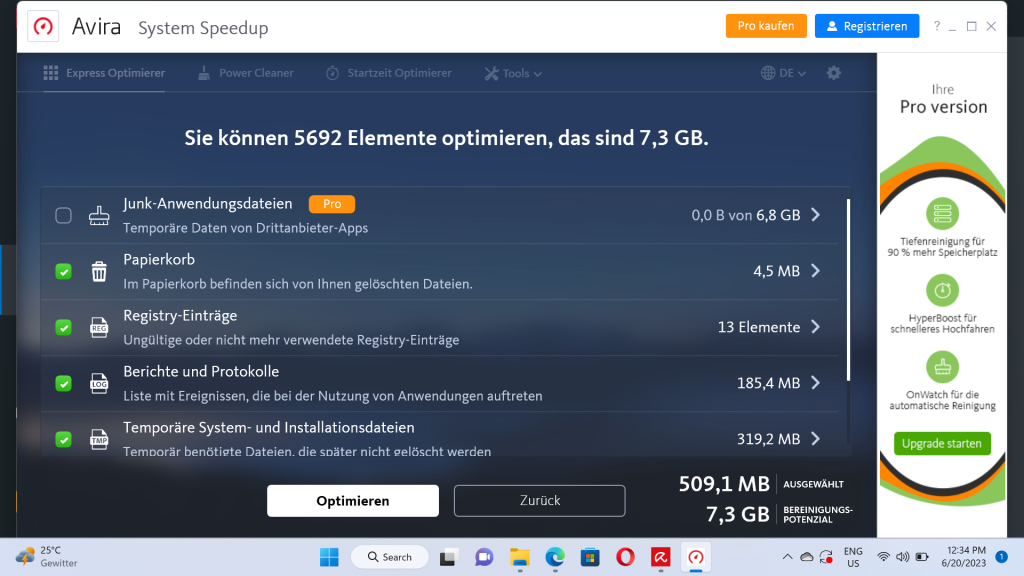The height and width of the screenshot is (576, 1024).
Task: Start cleanup with Optimieren button
Action: tap(353, 501)
